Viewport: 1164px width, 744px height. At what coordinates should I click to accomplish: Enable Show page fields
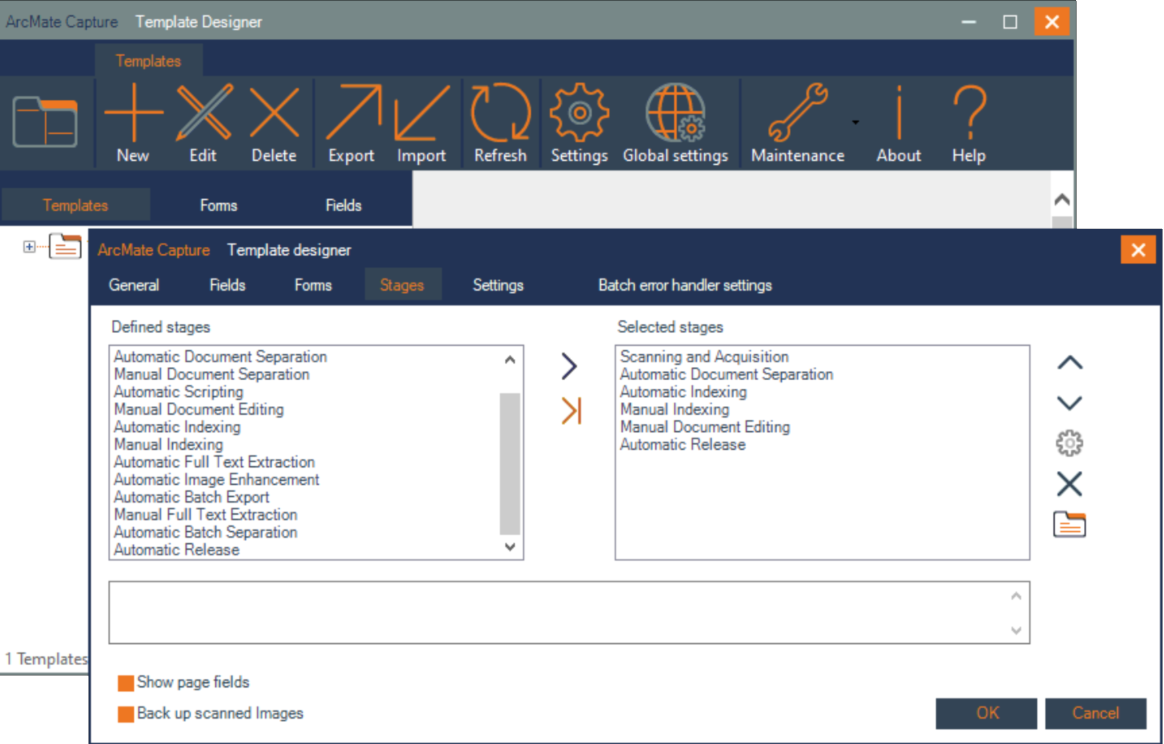(x=125, y=682)
